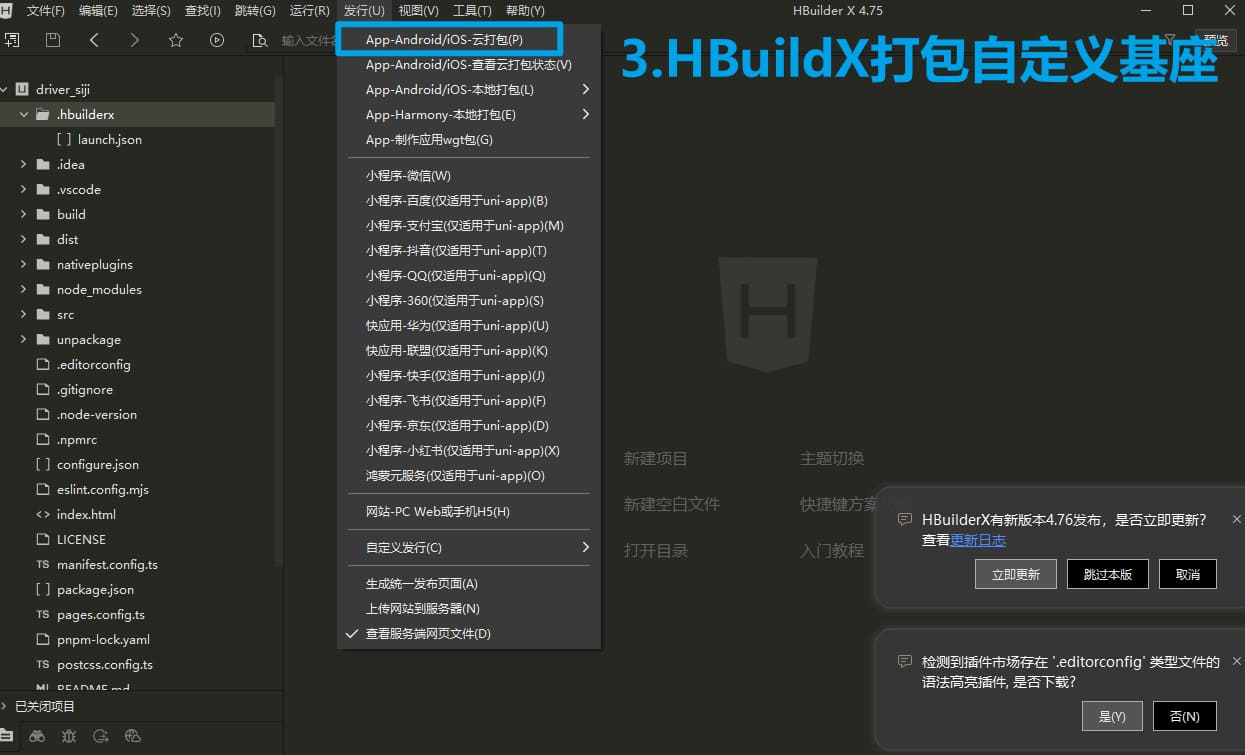The width and height of the screenshot is (1245, 755).
Task: Click the cloud globe icon in bottom bar
Action: pyautogui.click(x=132, y=736)
